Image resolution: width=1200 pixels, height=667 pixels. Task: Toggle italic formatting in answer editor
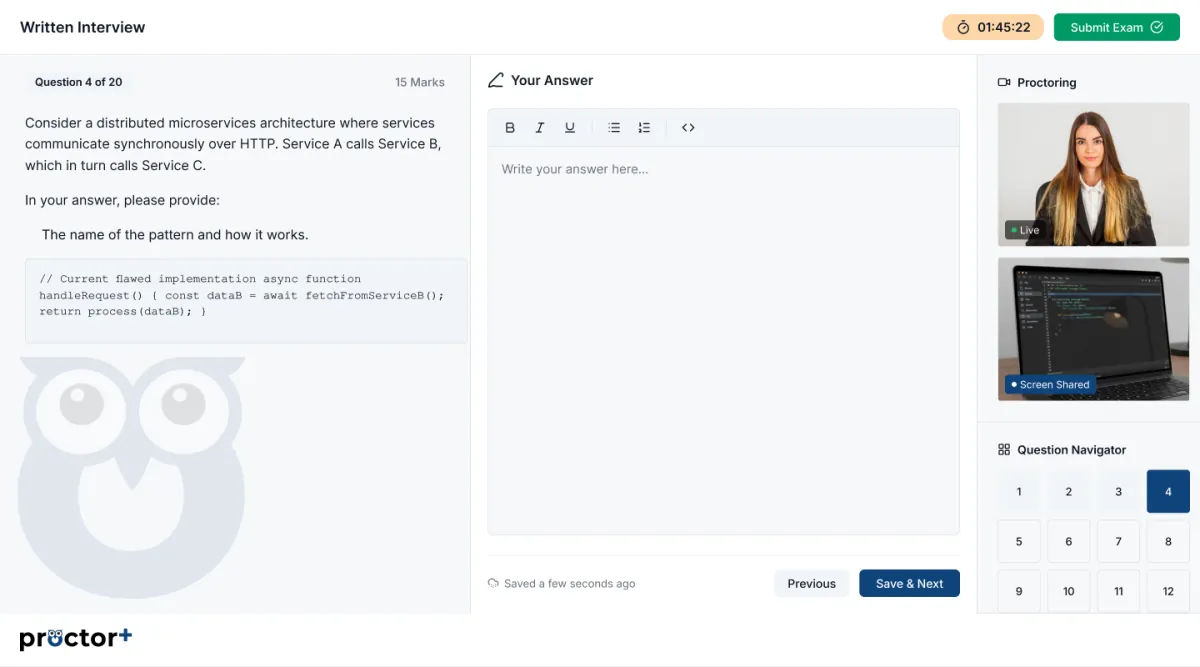[540, 128]
